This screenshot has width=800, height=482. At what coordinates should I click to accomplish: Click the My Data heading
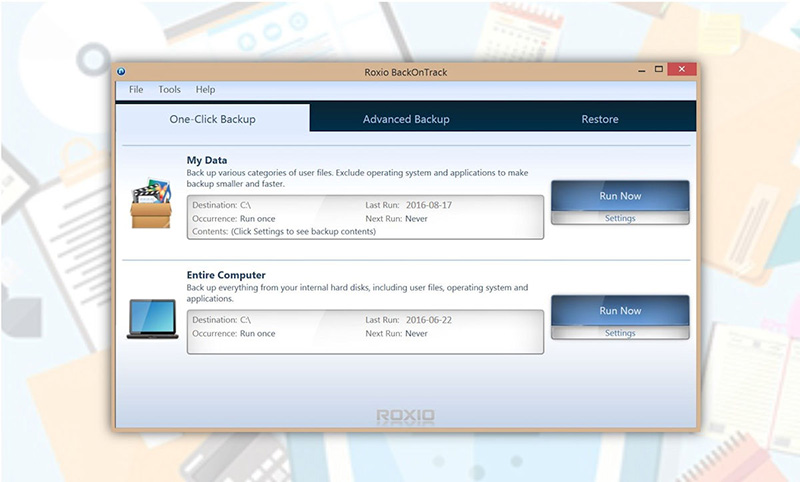point(207,160)
